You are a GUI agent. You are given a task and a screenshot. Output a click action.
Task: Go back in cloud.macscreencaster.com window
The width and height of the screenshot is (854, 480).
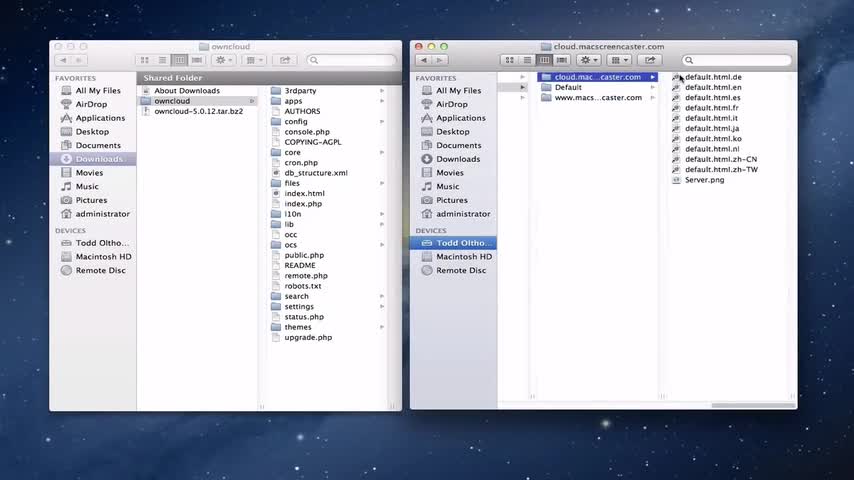tap(424, 60)
